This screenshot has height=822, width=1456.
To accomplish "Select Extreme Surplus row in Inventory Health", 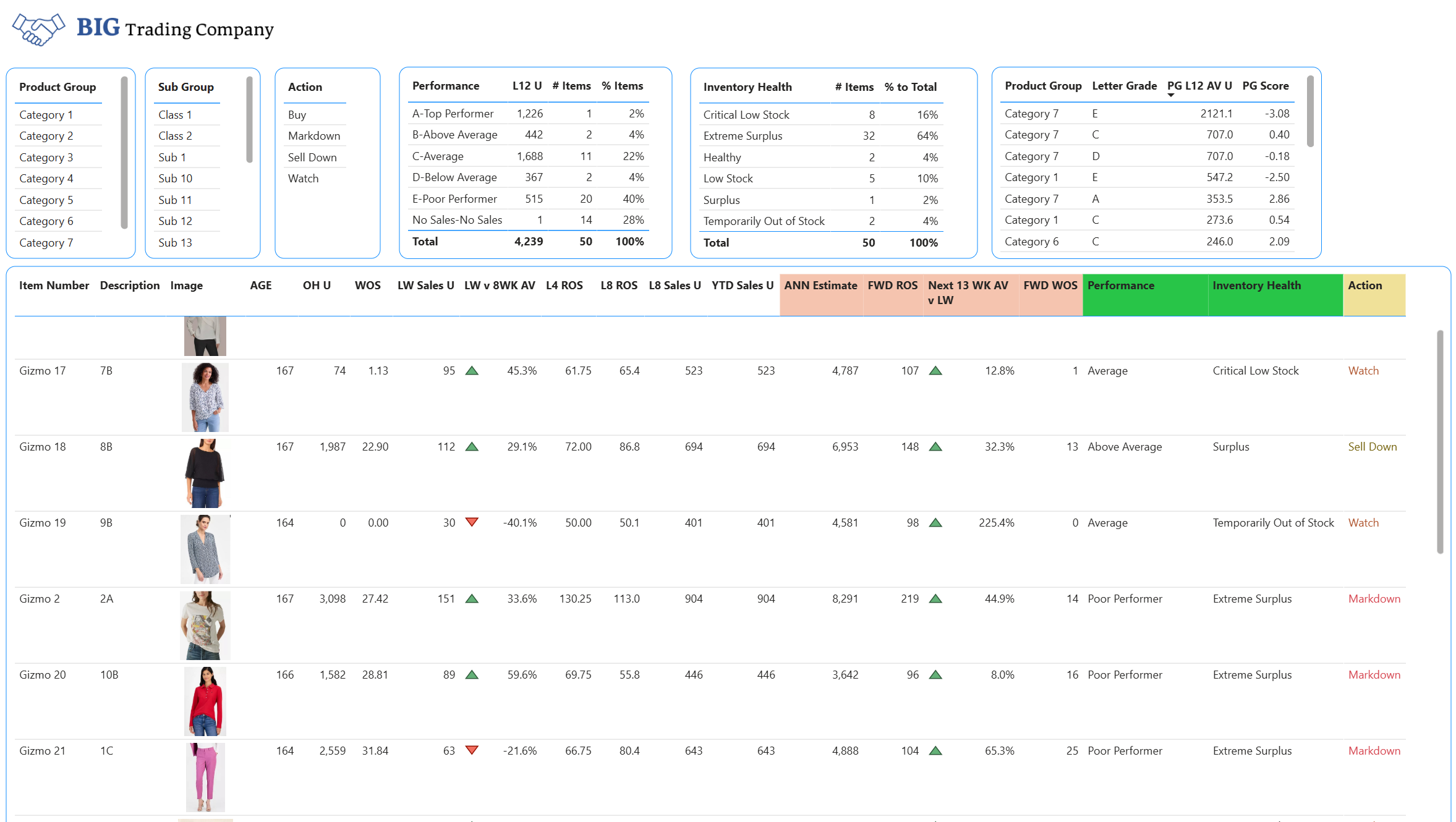I will 820,136.
